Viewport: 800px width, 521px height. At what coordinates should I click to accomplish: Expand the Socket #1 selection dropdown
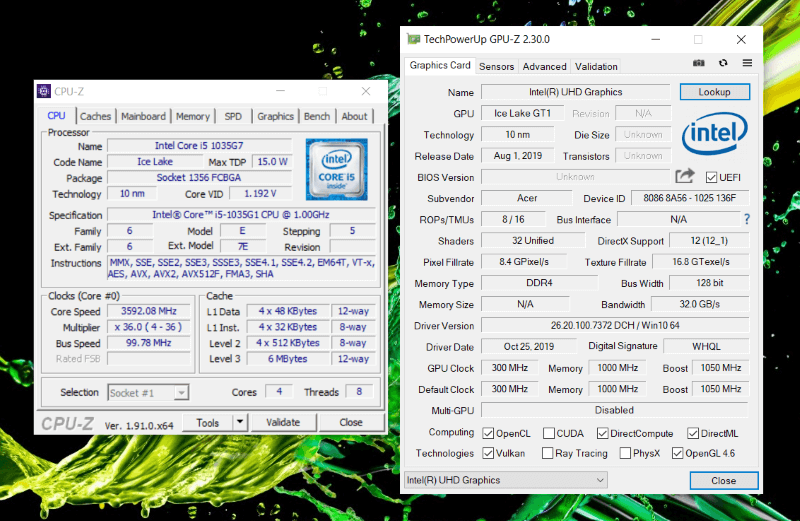point(180,393)
